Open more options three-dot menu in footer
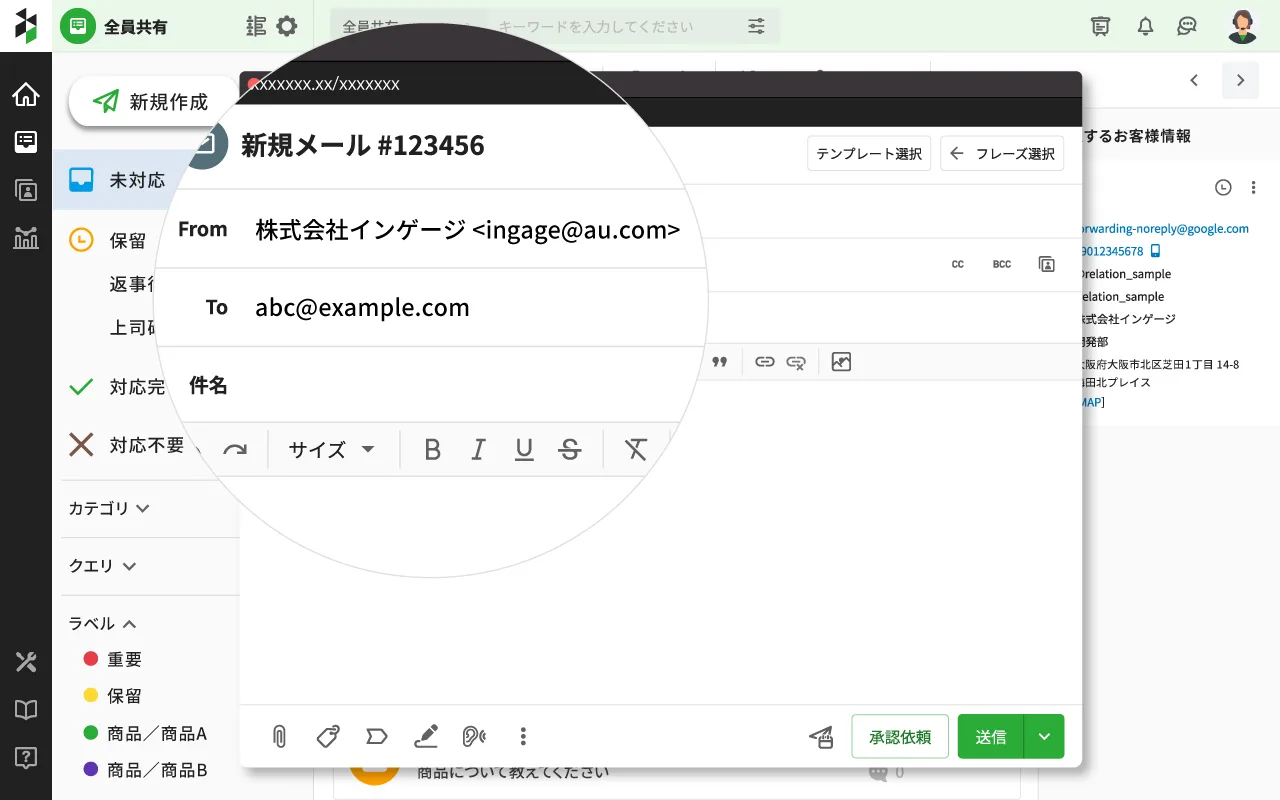 [523, 737]
